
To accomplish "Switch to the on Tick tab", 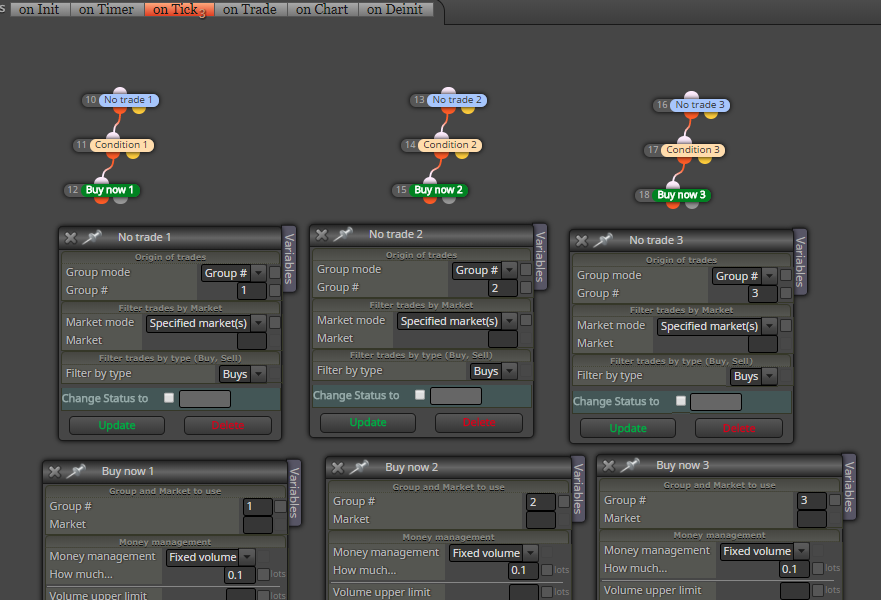I will click(179, 10).
